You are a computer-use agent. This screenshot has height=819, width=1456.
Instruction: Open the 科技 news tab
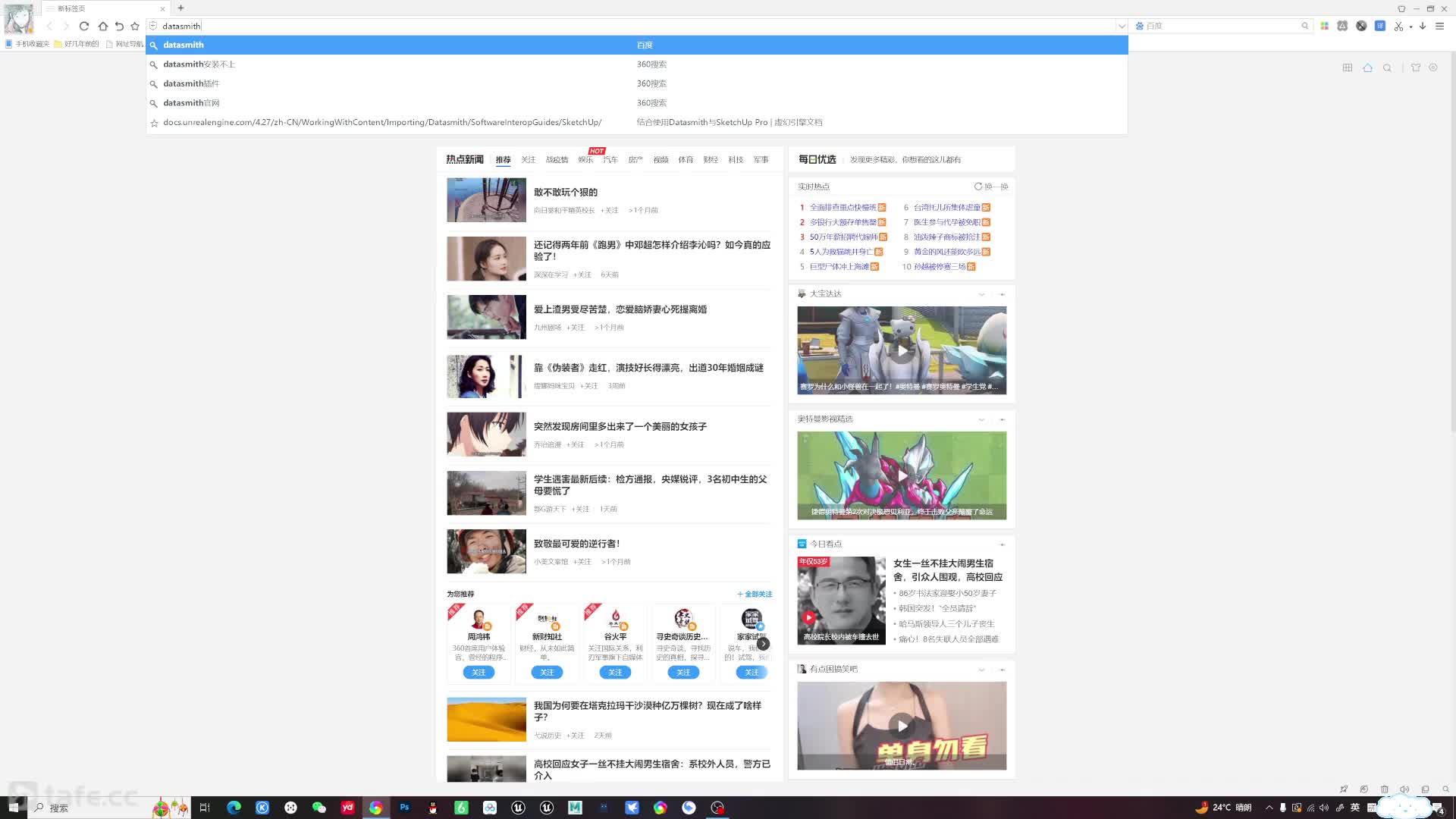click(736, 160)
